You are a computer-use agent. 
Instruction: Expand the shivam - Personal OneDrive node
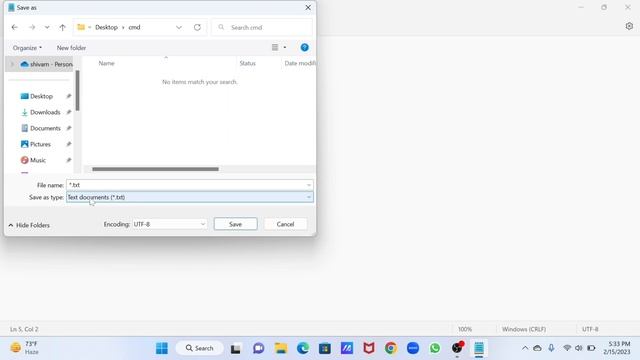click(x=12, y=64)
